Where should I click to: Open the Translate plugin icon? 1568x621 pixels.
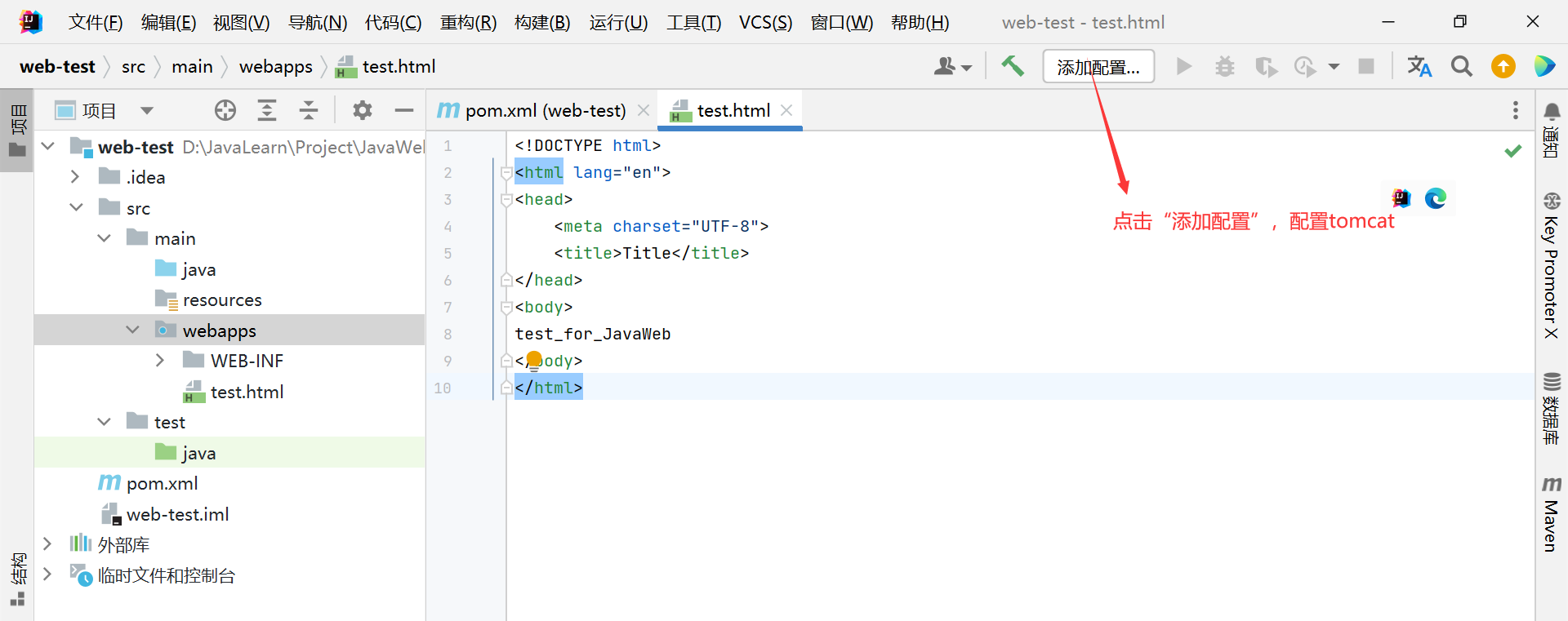coord(1419,66)
